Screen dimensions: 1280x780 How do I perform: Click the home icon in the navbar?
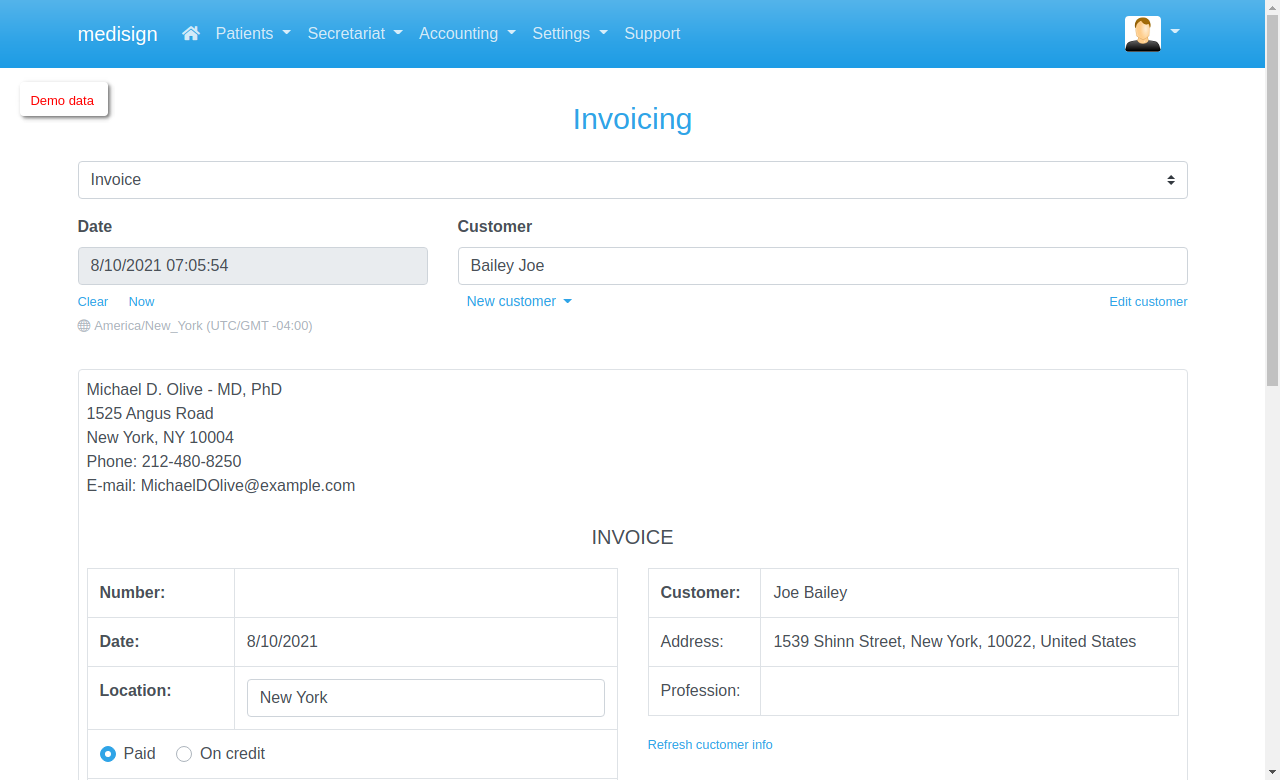pos(190,33)
